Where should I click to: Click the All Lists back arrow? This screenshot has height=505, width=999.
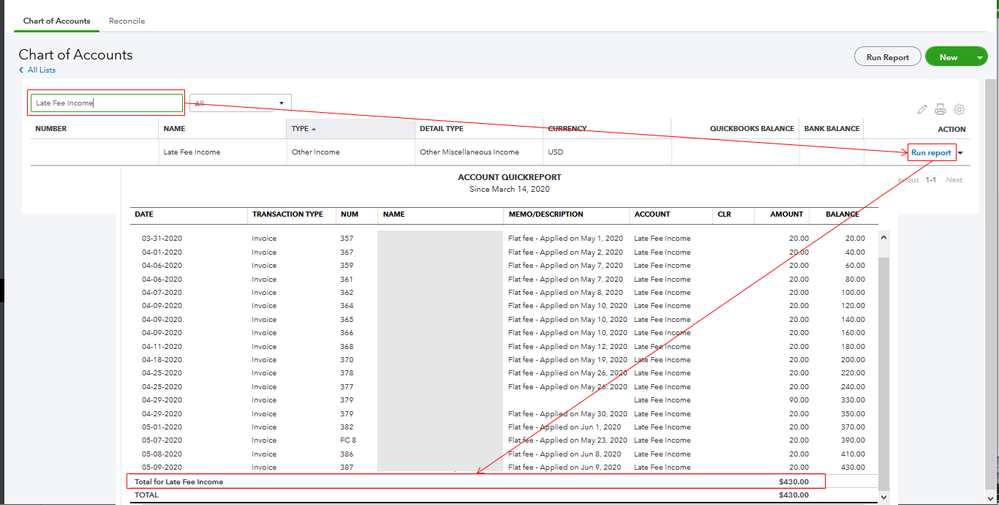point(21,70)
